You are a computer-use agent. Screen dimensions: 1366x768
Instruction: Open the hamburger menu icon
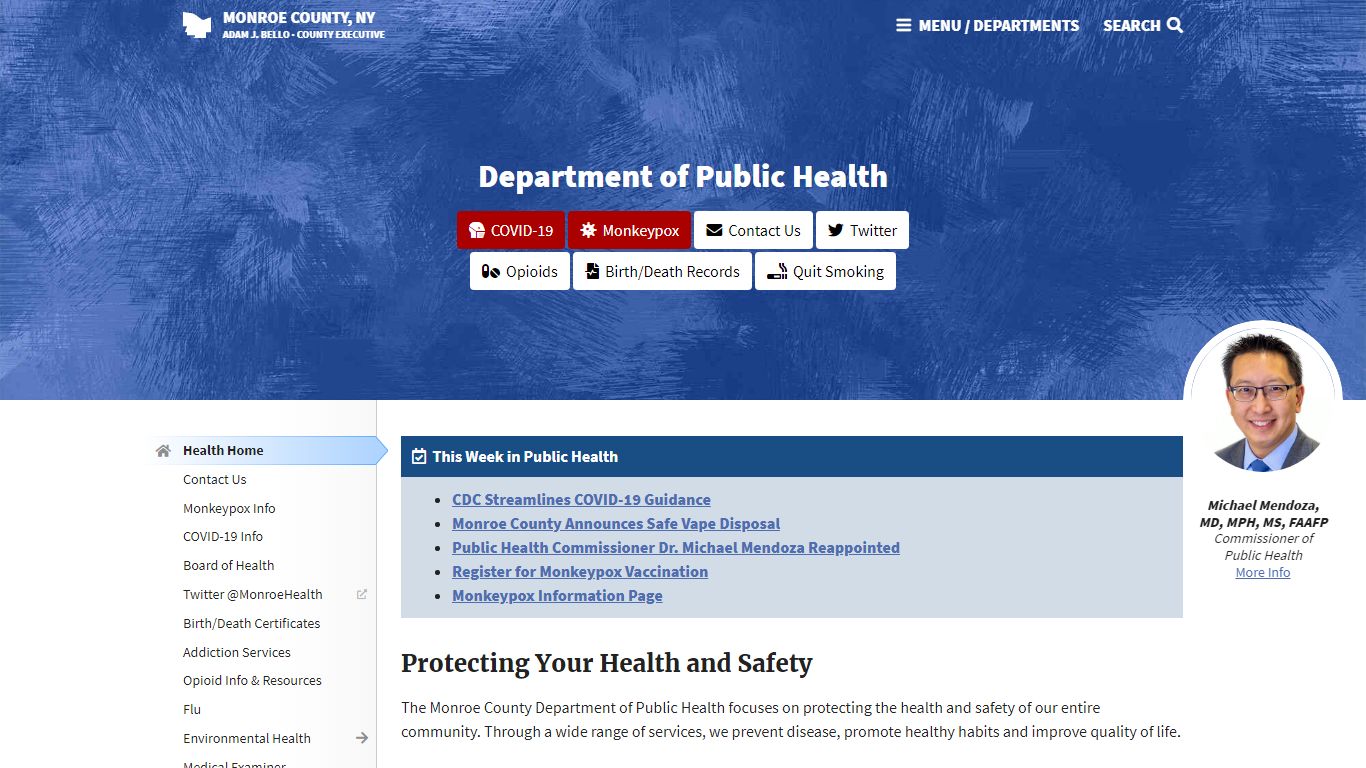click(x=904, y=25)
